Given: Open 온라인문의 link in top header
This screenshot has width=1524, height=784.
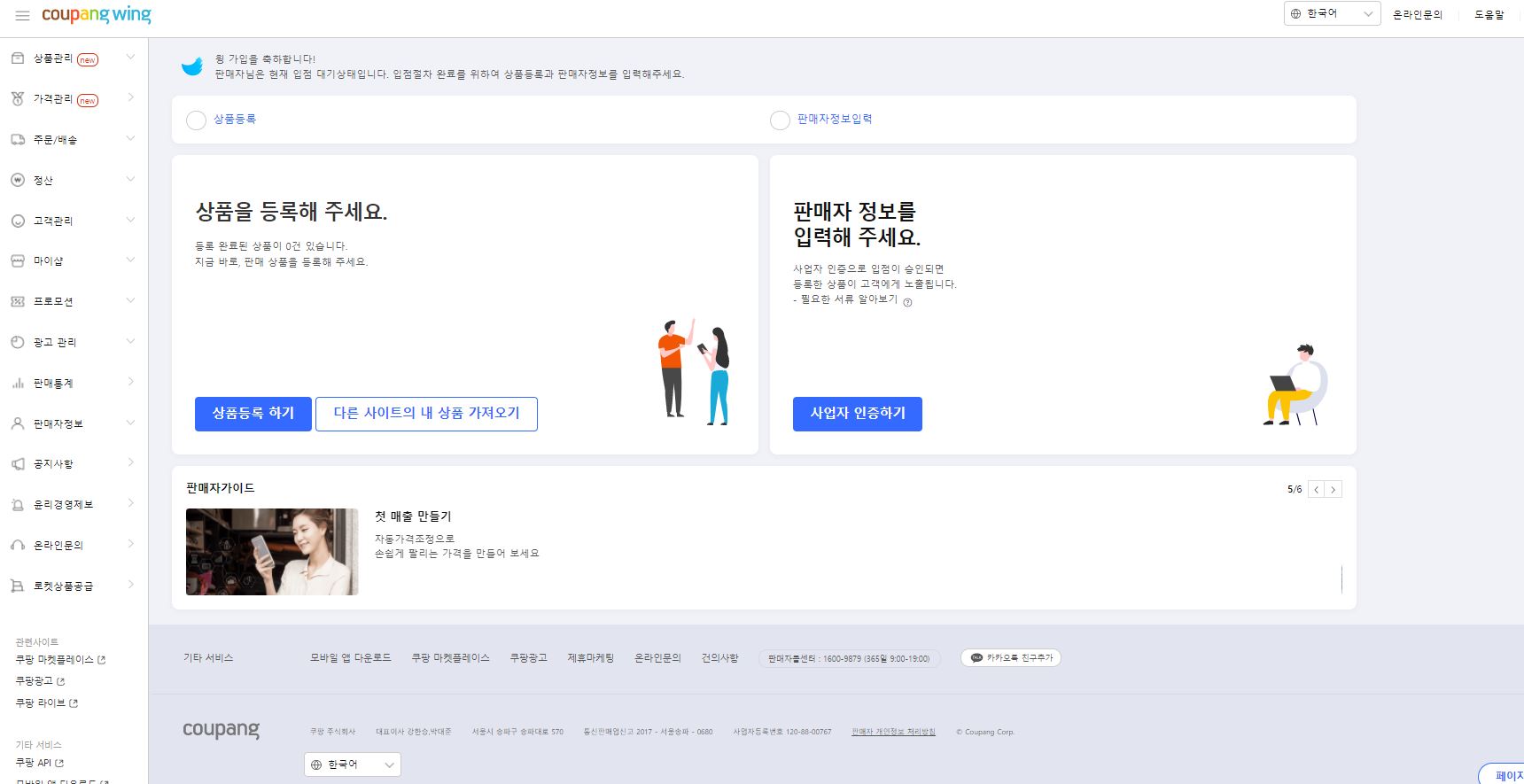Looking at the screenshot, I should point(1418,15).
